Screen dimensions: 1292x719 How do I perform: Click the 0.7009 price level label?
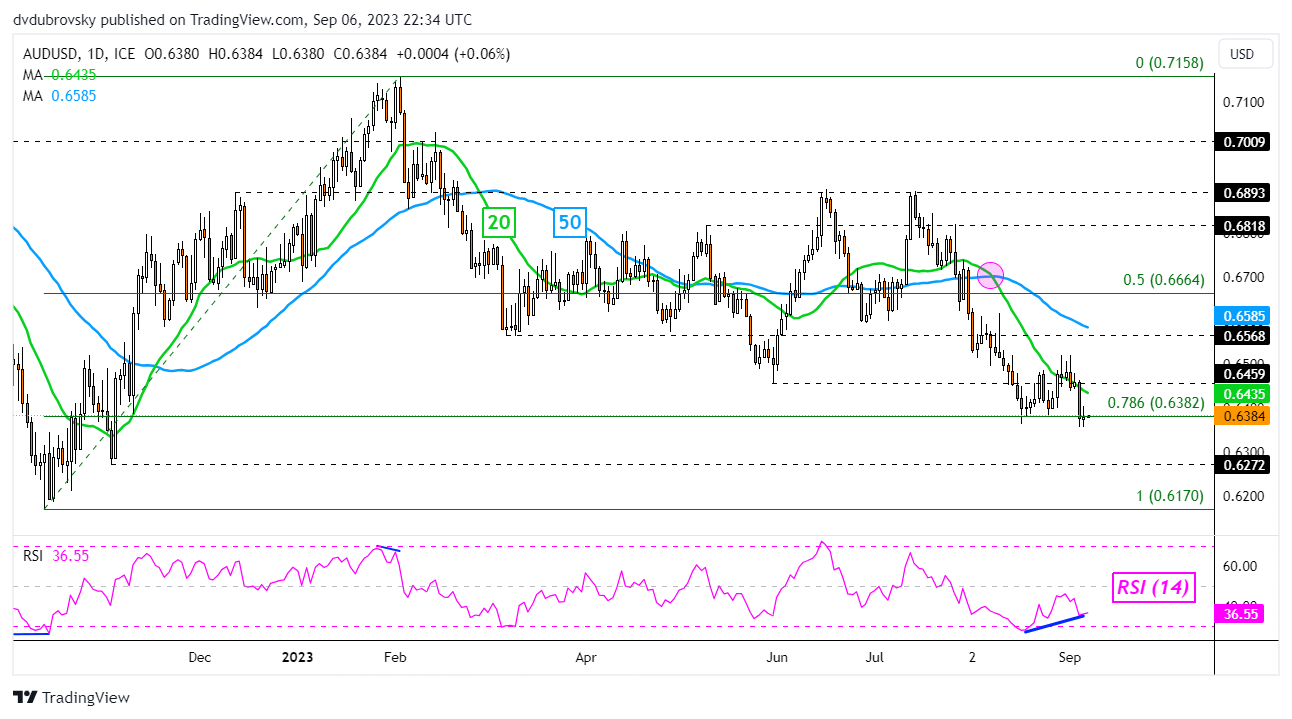[x=1241, y=142]
